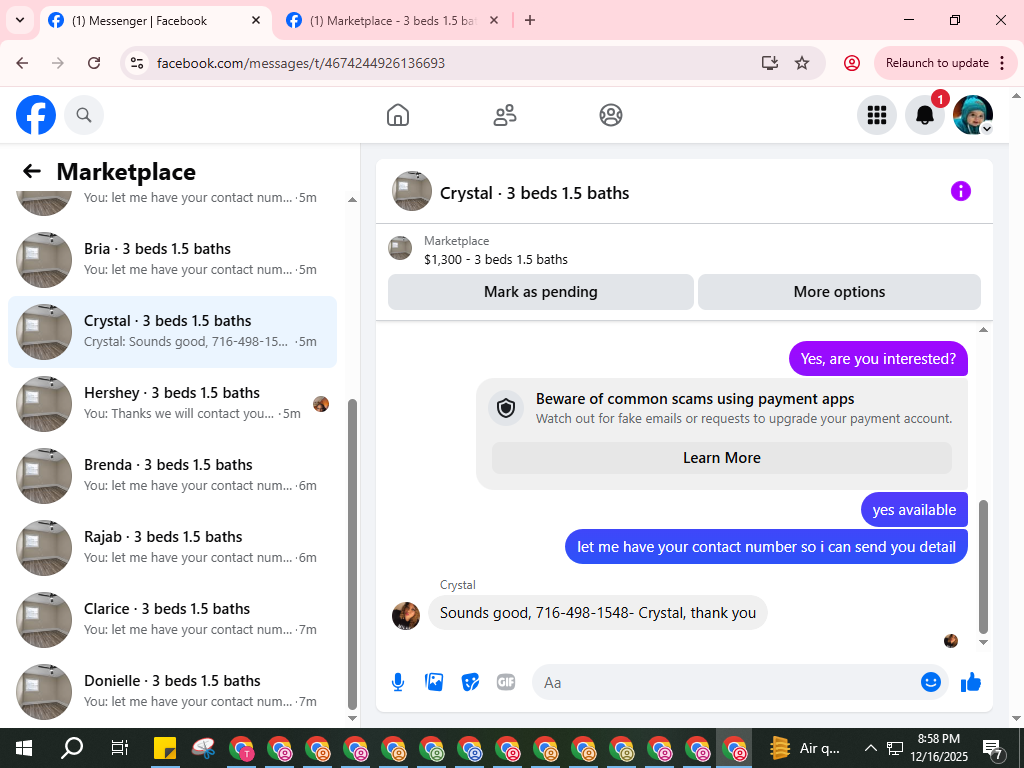Open the Facebook menu grid icon
Viewport: 1024px width, 768px height.
pyautogui.click(x=876, y=116)
